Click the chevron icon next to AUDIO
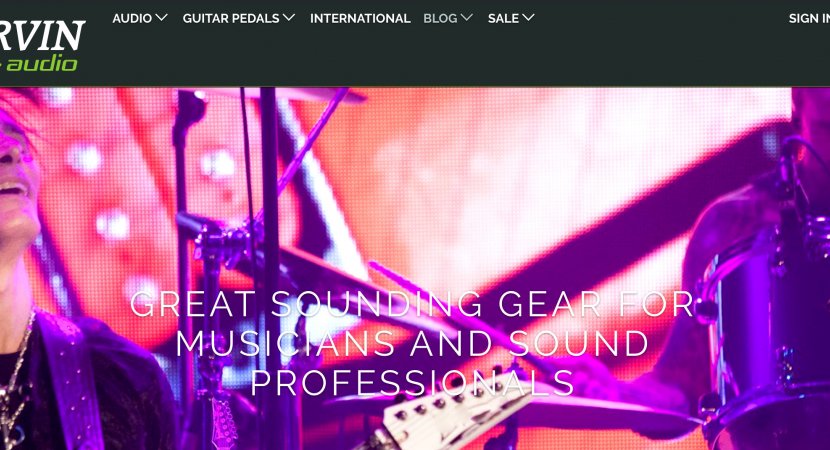830x450 pixels. pyautogui.click(x=162, y=17)
